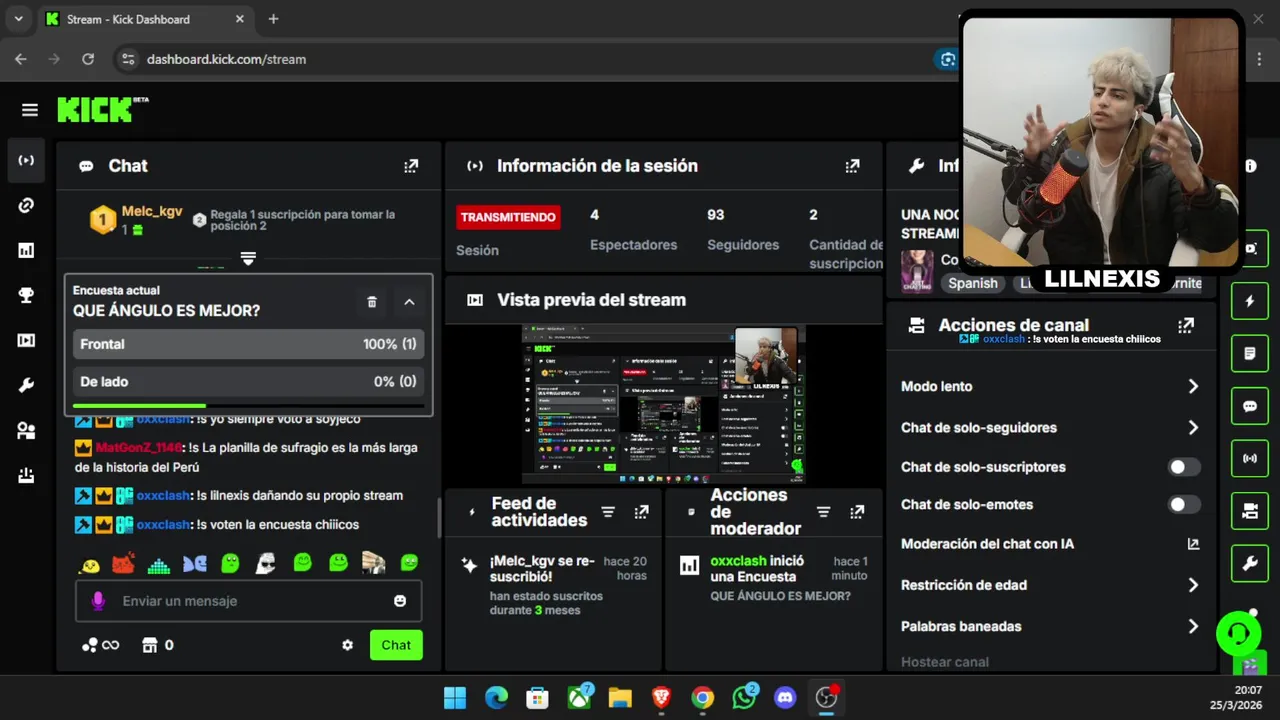The image size is (1280, 720).
Task: Click the green Chat send button
Action: [396, 645]
